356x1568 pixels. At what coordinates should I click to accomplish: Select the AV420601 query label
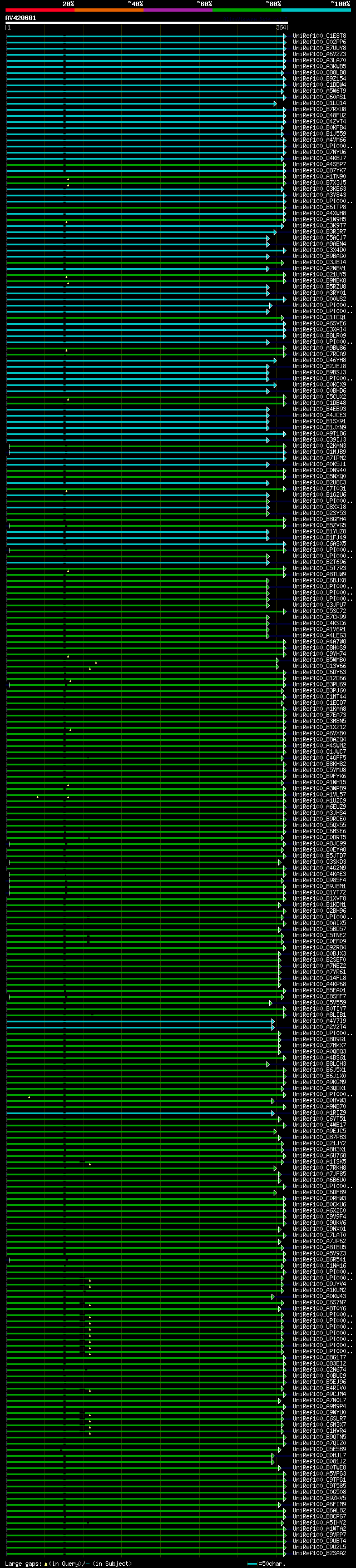click(21, 18)
